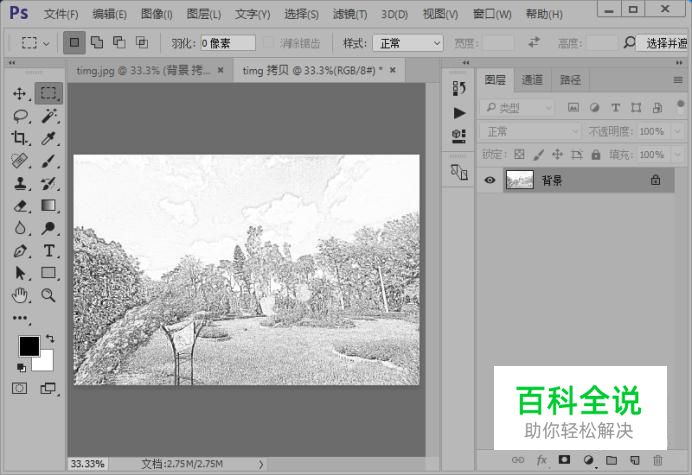Pick the Zoom magnifier tool
The image size is (692, 475).
click(x=48, y=295)
